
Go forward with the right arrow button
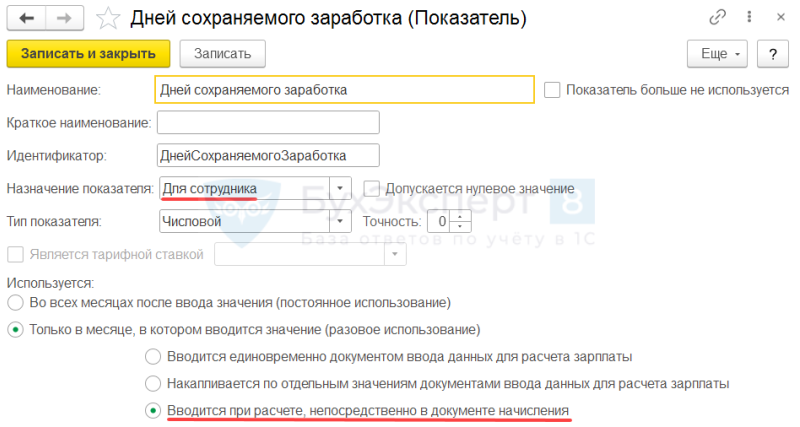pos(64,18)
